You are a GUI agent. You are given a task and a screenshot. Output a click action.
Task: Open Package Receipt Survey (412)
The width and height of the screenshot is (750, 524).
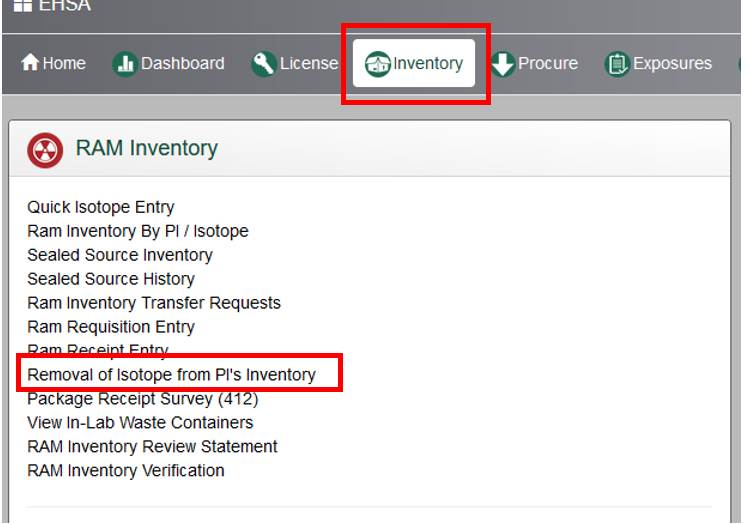pos(142,399)
